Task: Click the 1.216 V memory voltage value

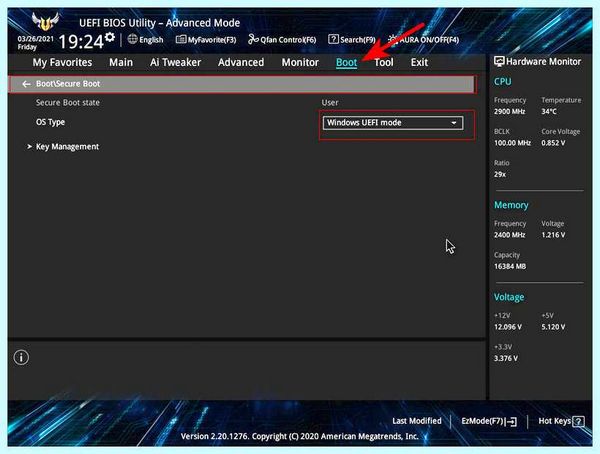Action: pyautogui.click(x=553, y=235)
